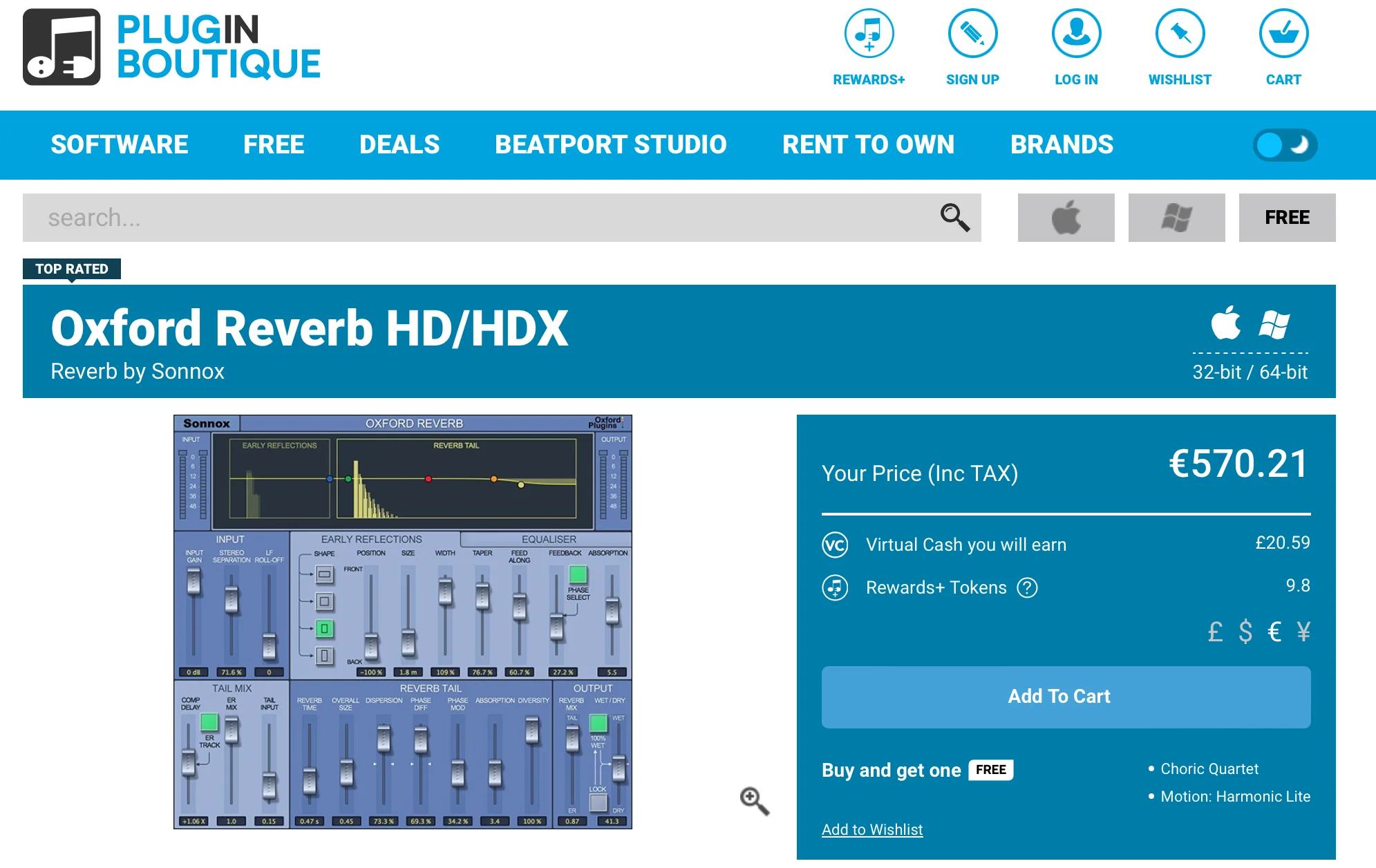
Task: Toggle the FREE filter button
Action: coord(1287,218)
